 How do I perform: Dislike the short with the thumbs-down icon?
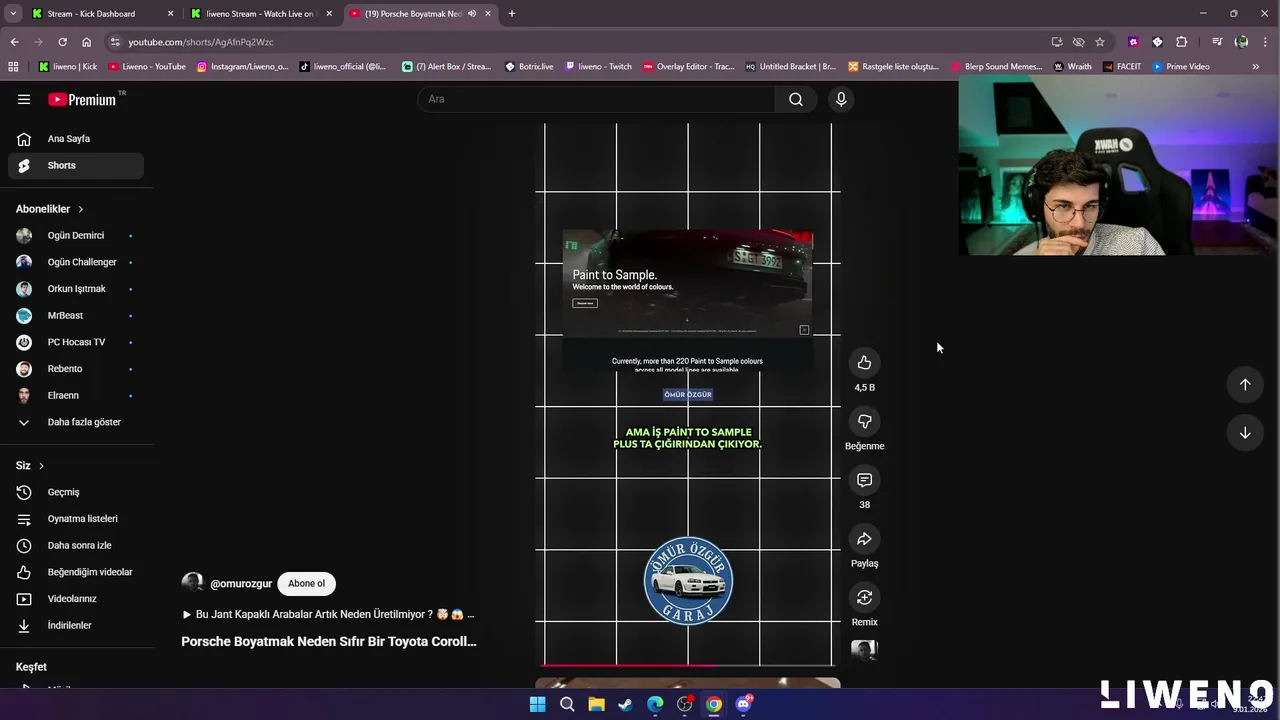tap(864, 422)
